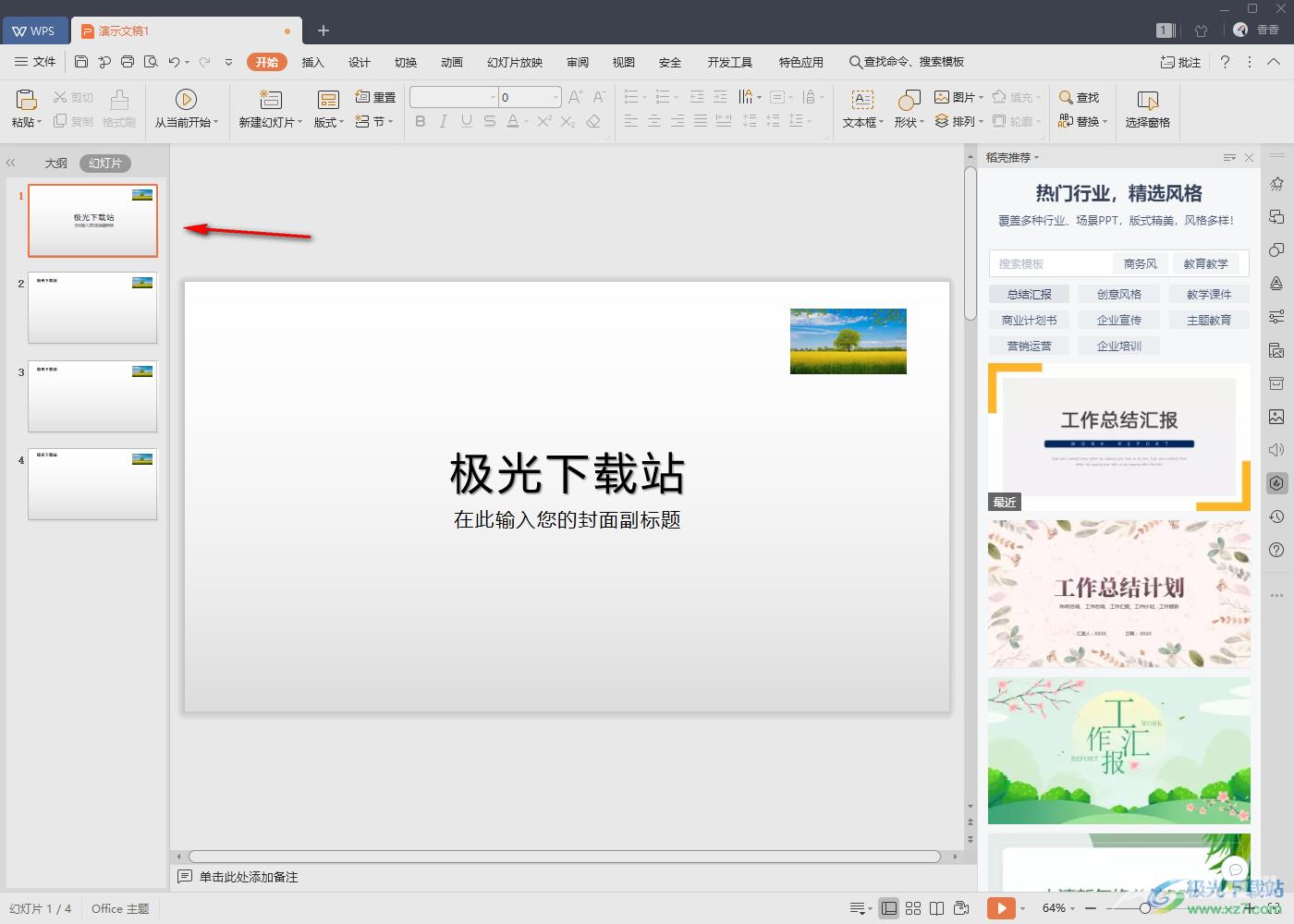The height and width of the screenshot is (924, 1294).
Task: Open the 幻灯片放映 Slideshow tab
Action: (x=515, y=62)
